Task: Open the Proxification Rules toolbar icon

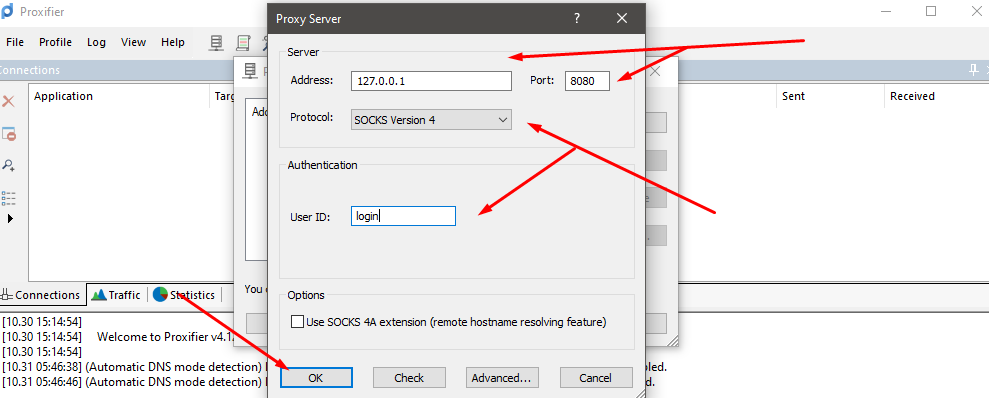Action: 243,42
